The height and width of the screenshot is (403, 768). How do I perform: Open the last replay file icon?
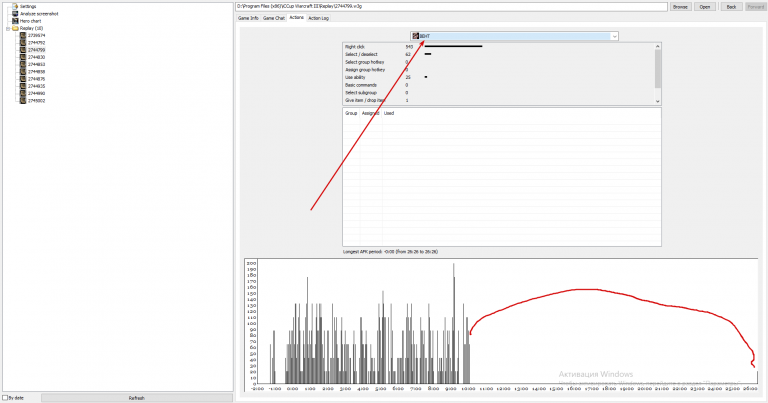click(23, 100)
